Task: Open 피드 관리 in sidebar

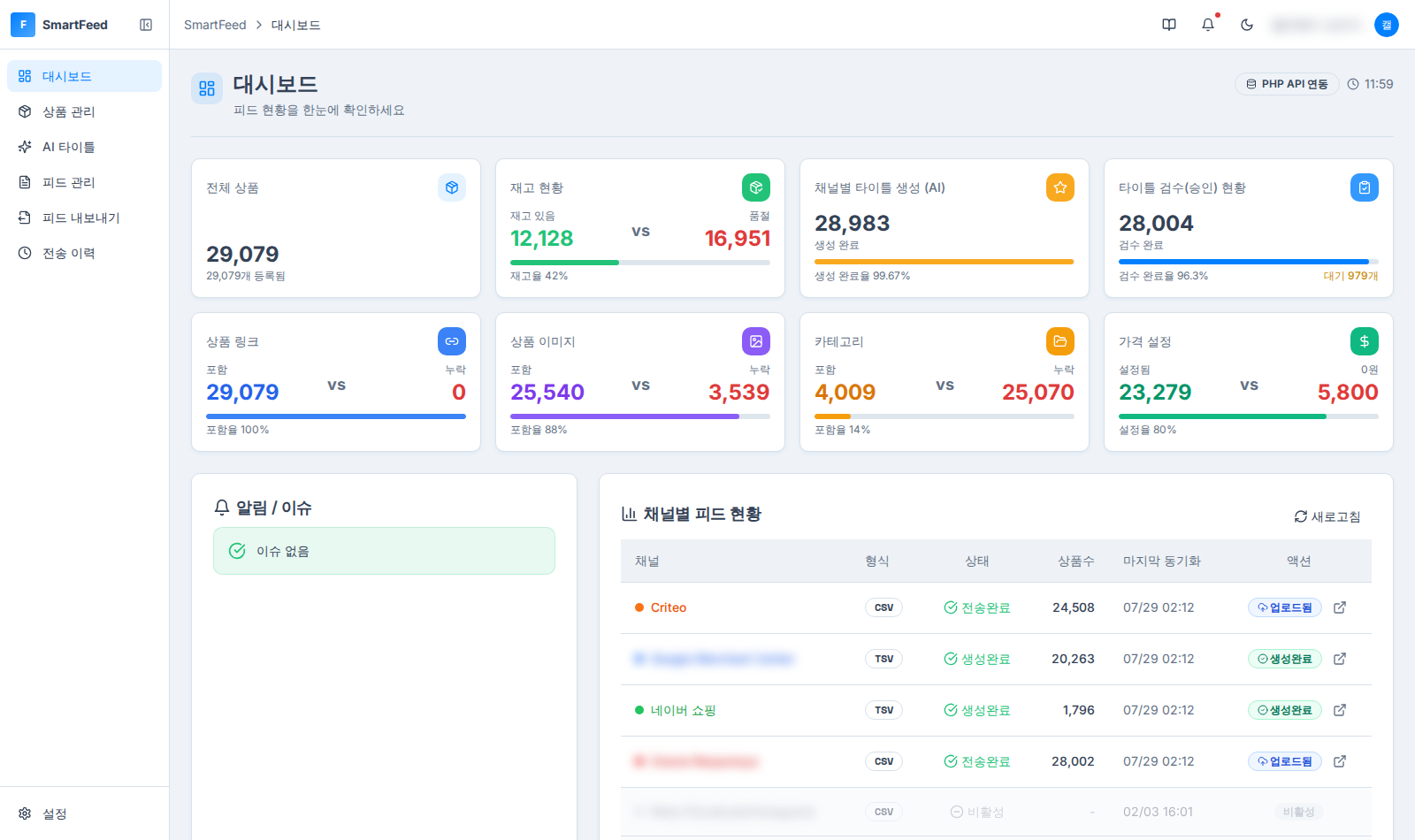Action: point(84,182)
